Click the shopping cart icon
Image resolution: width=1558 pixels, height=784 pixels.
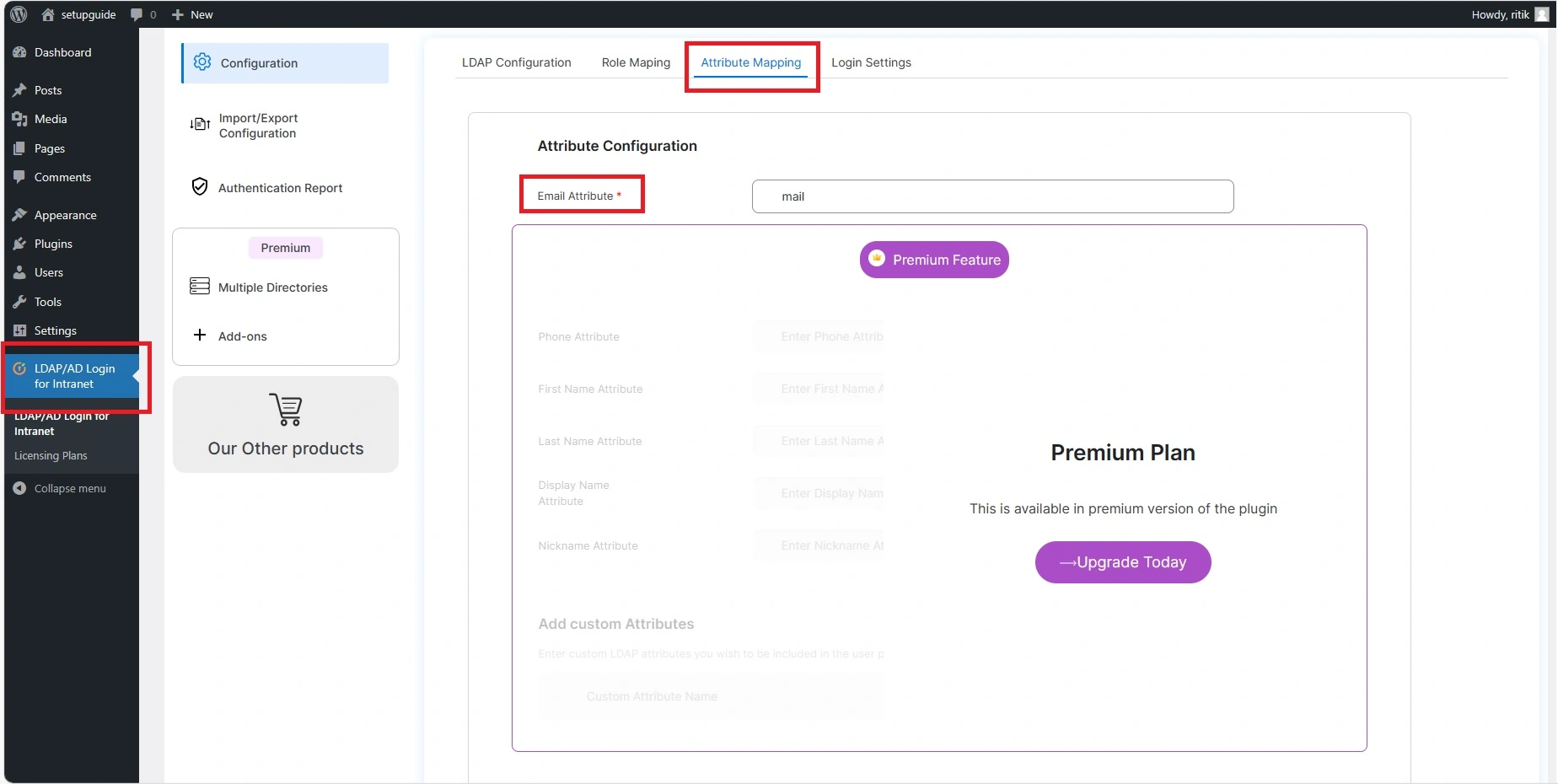click(286, 410)
